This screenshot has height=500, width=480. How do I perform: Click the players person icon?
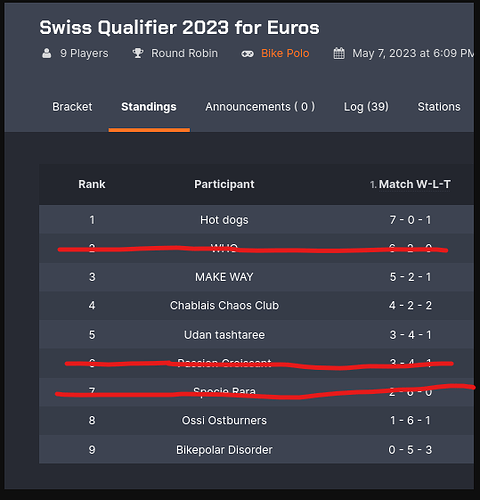pyautogui.click(x=47, y=53)
